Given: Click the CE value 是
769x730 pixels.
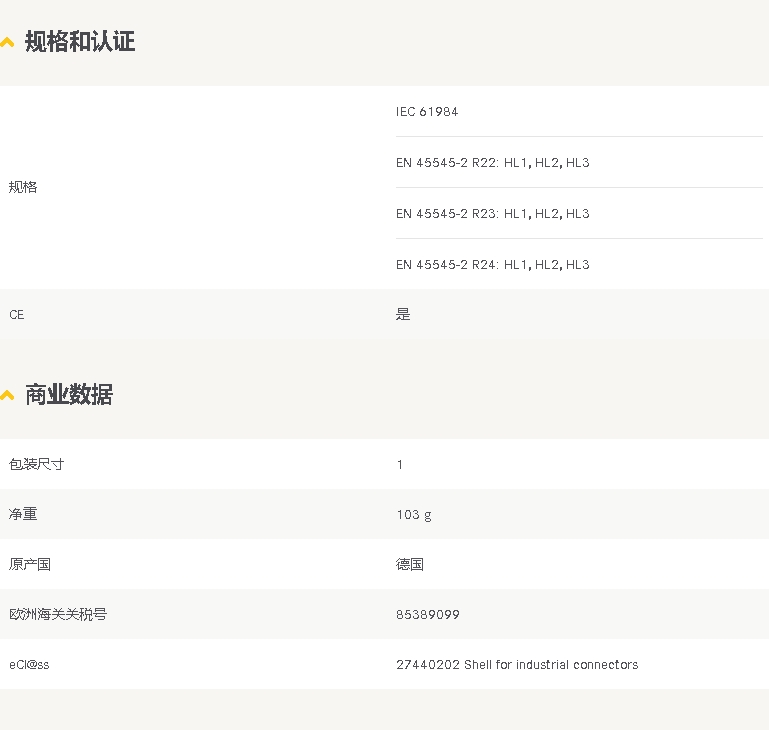Looking at the screenshot, I should pos(403,314).
